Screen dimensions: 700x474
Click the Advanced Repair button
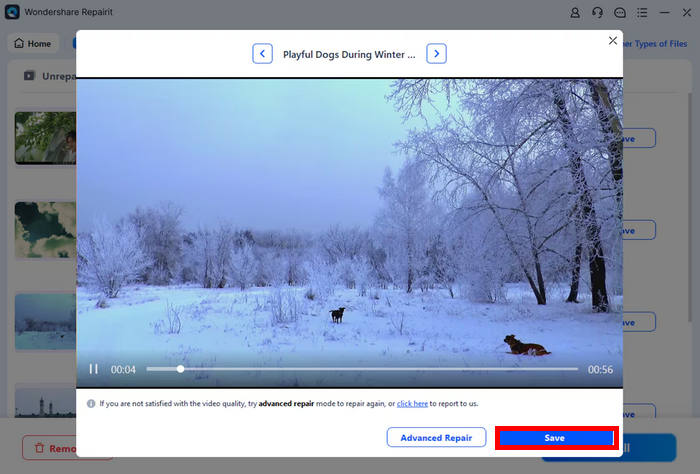436,438
